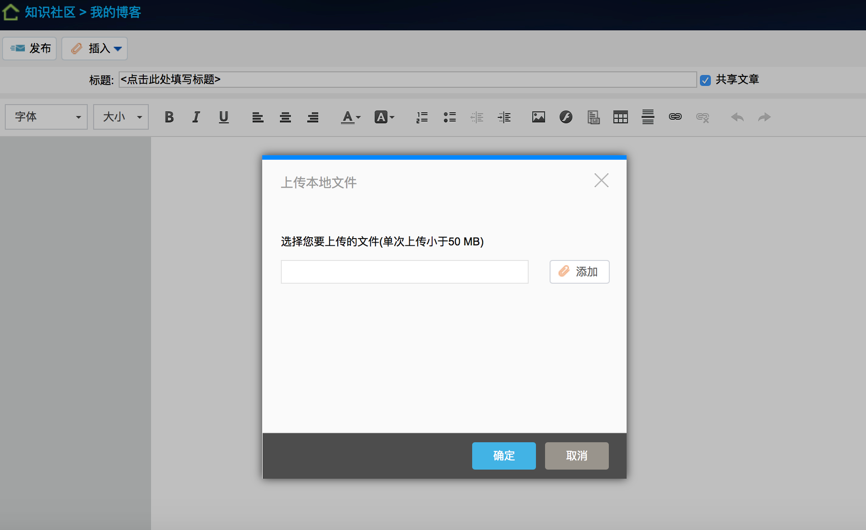The height and width of the screenshot is (530, 866).
Task: Insert a hyperlink
Action: [x=675, y=117]
